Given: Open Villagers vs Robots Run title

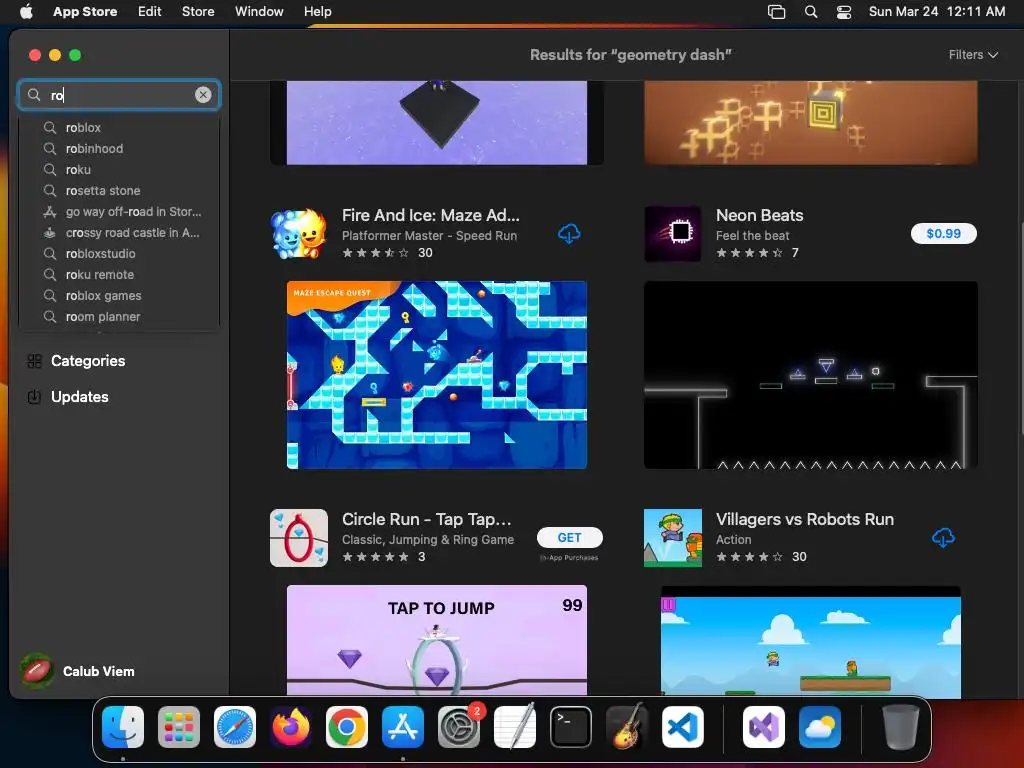Looking at the screenshot, I should (805, 519).
